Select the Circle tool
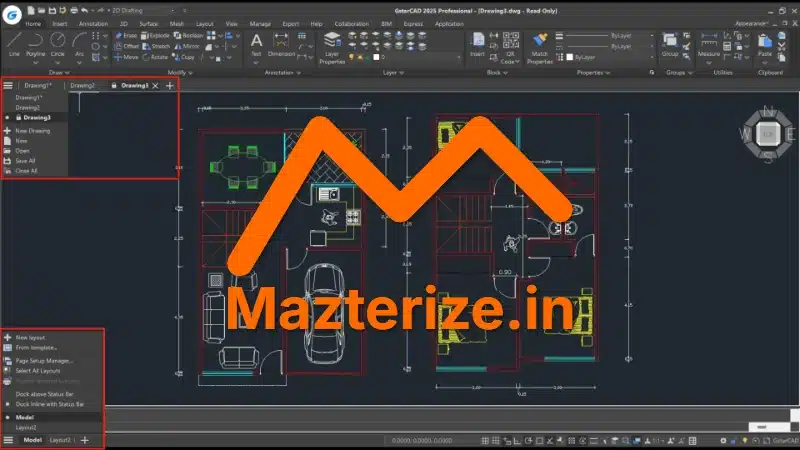800x450 pixels. (58, 44)
